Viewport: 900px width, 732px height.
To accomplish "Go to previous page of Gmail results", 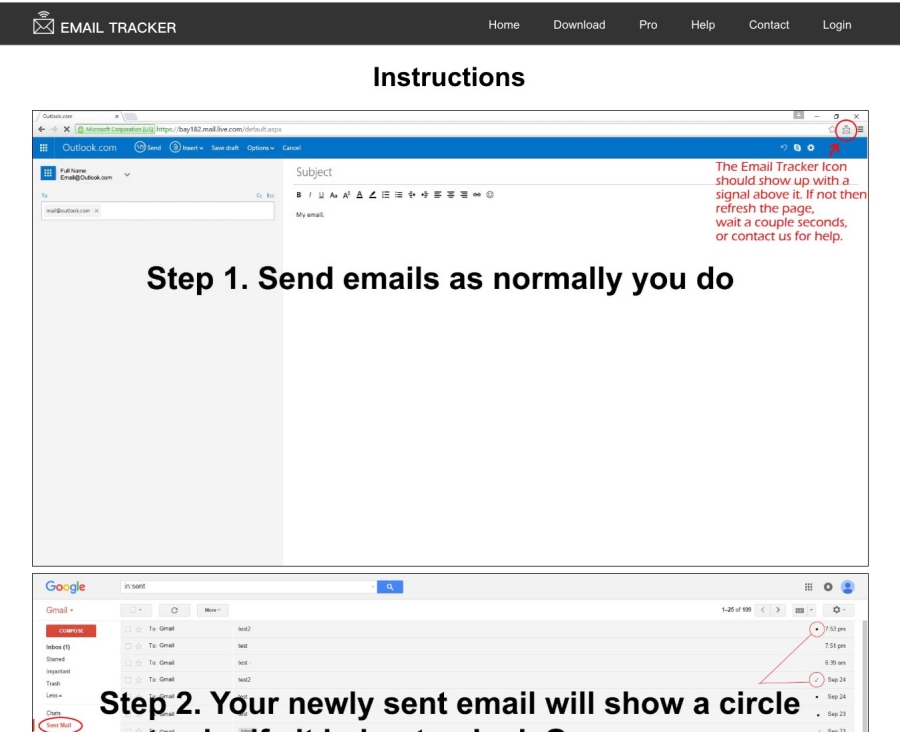I will click(763, 610).
